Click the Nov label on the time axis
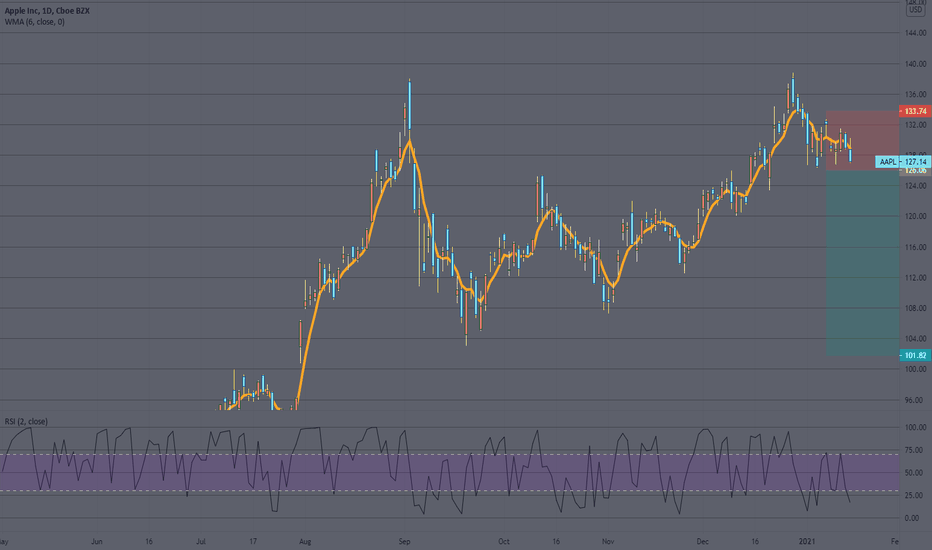The image size is (932, 550). [x=607, y=542]
